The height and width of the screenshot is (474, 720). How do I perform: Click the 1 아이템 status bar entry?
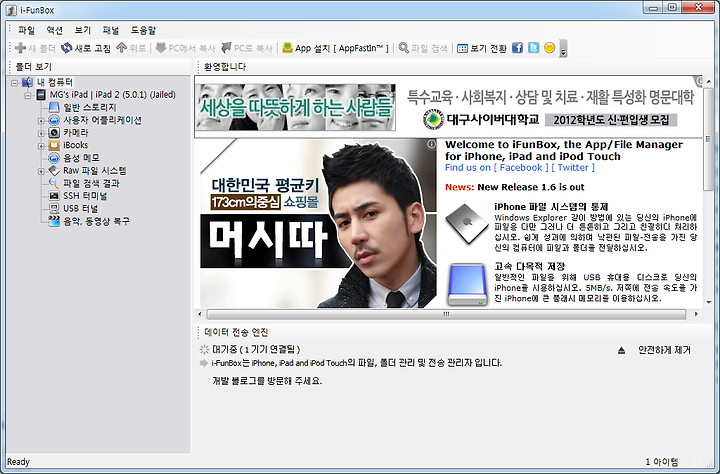click(x=661, y=462)
